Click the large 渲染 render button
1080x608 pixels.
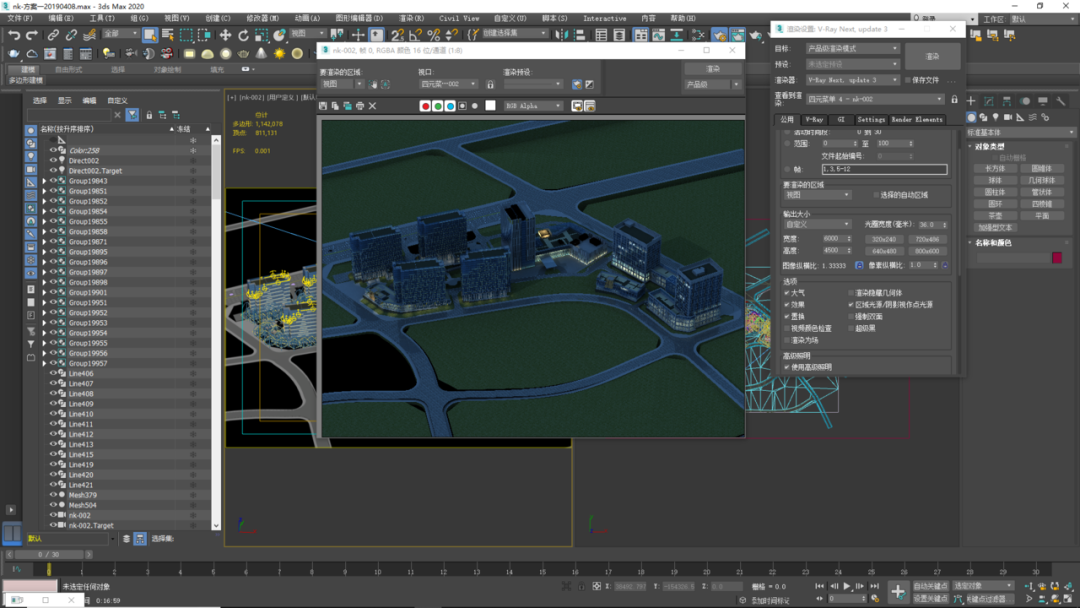[933, 56]
